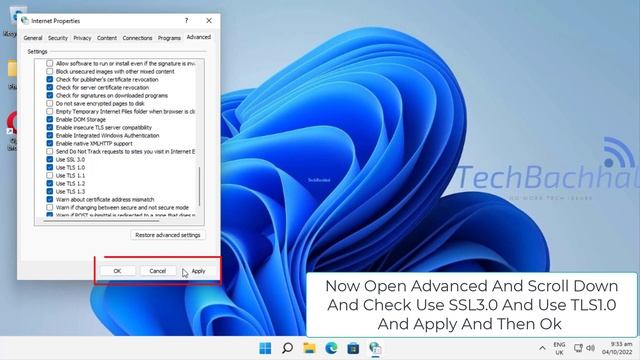The height and width of the screenshot is (360, 640).
Task: Toggle Use TLS 1.2 checkbox
Action: (x=50, y=183)
